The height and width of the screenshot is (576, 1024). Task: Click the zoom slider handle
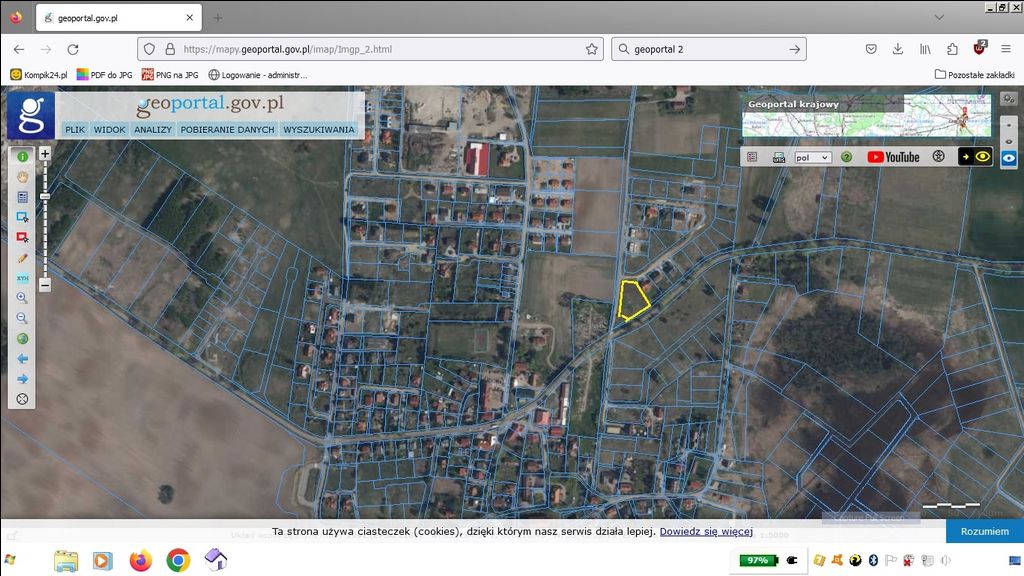coord(45,195)
